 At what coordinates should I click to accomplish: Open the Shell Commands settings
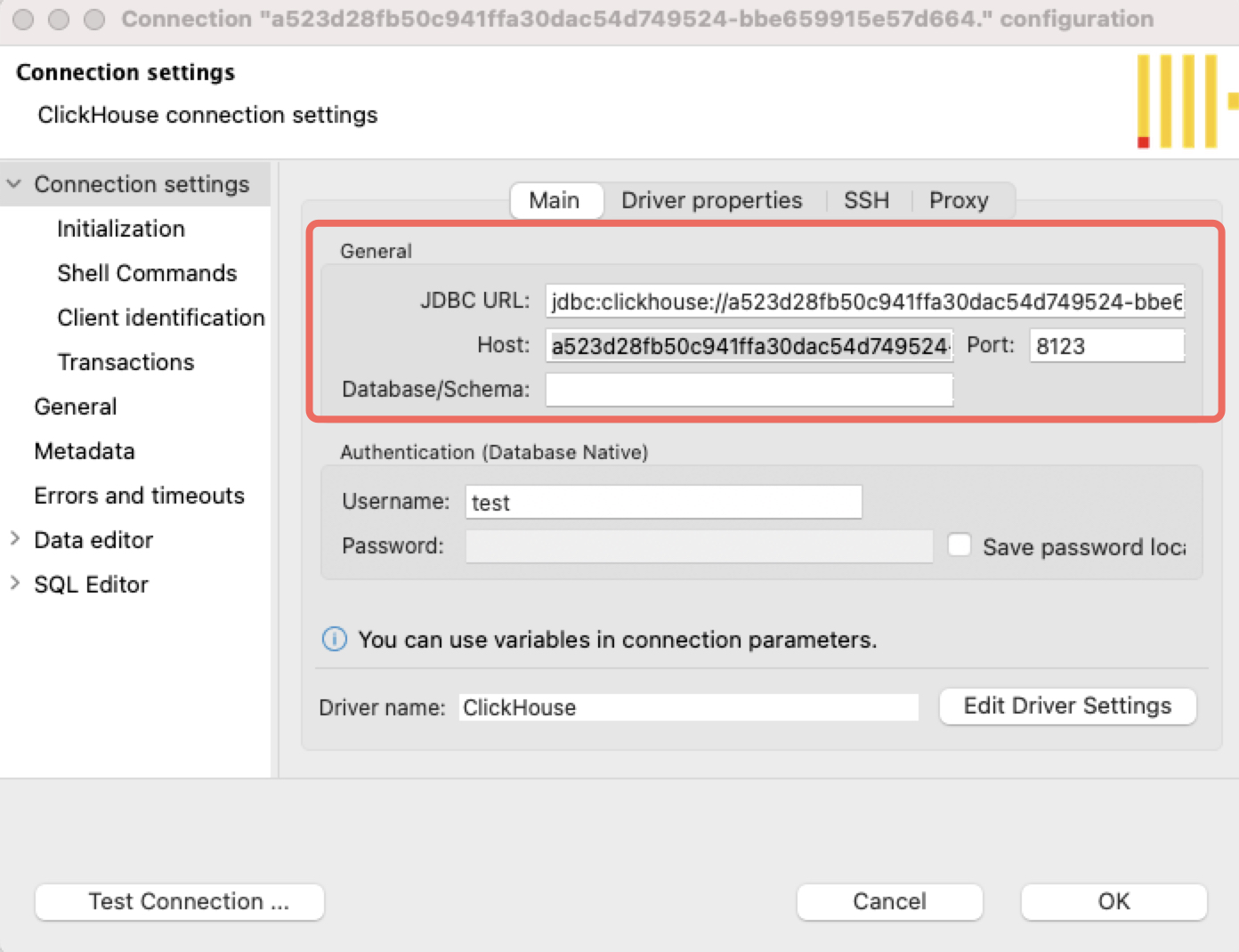[x=147, y=273]
